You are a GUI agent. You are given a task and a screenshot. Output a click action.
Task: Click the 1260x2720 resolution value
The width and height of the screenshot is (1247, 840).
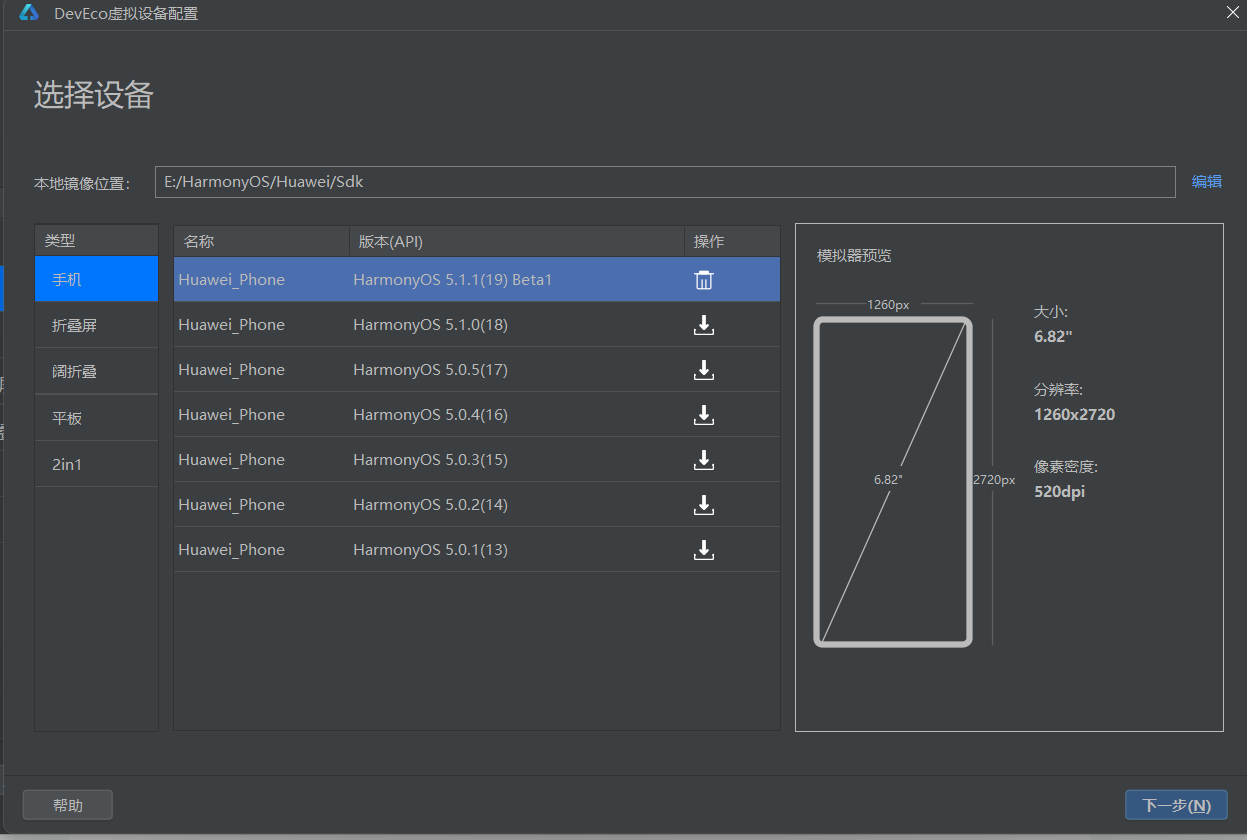[1074, 414]
